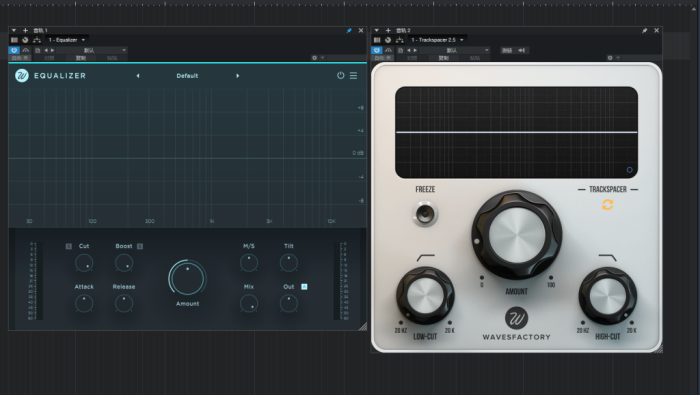Open the '1 - Equalizer' plugin selector dropdown
The image size is (700, 395).
coord(67,40)
